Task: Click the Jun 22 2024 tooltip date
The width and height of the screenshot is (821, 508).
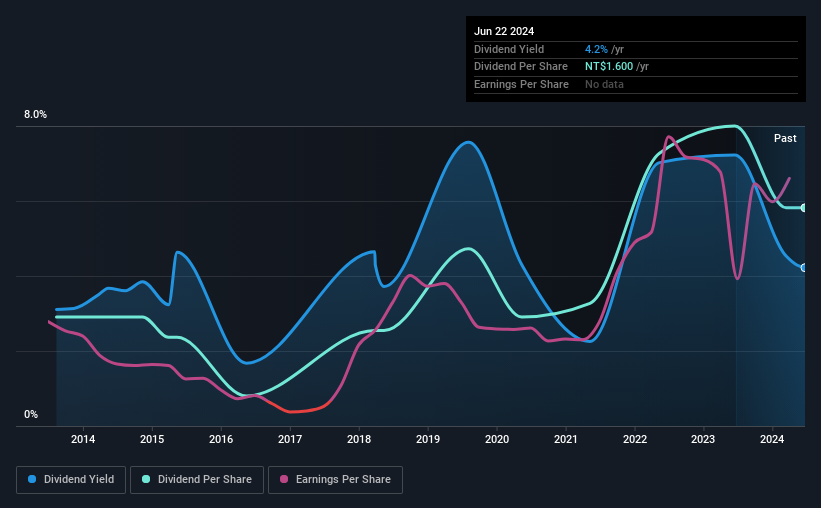Action: (x=504, y=31)
